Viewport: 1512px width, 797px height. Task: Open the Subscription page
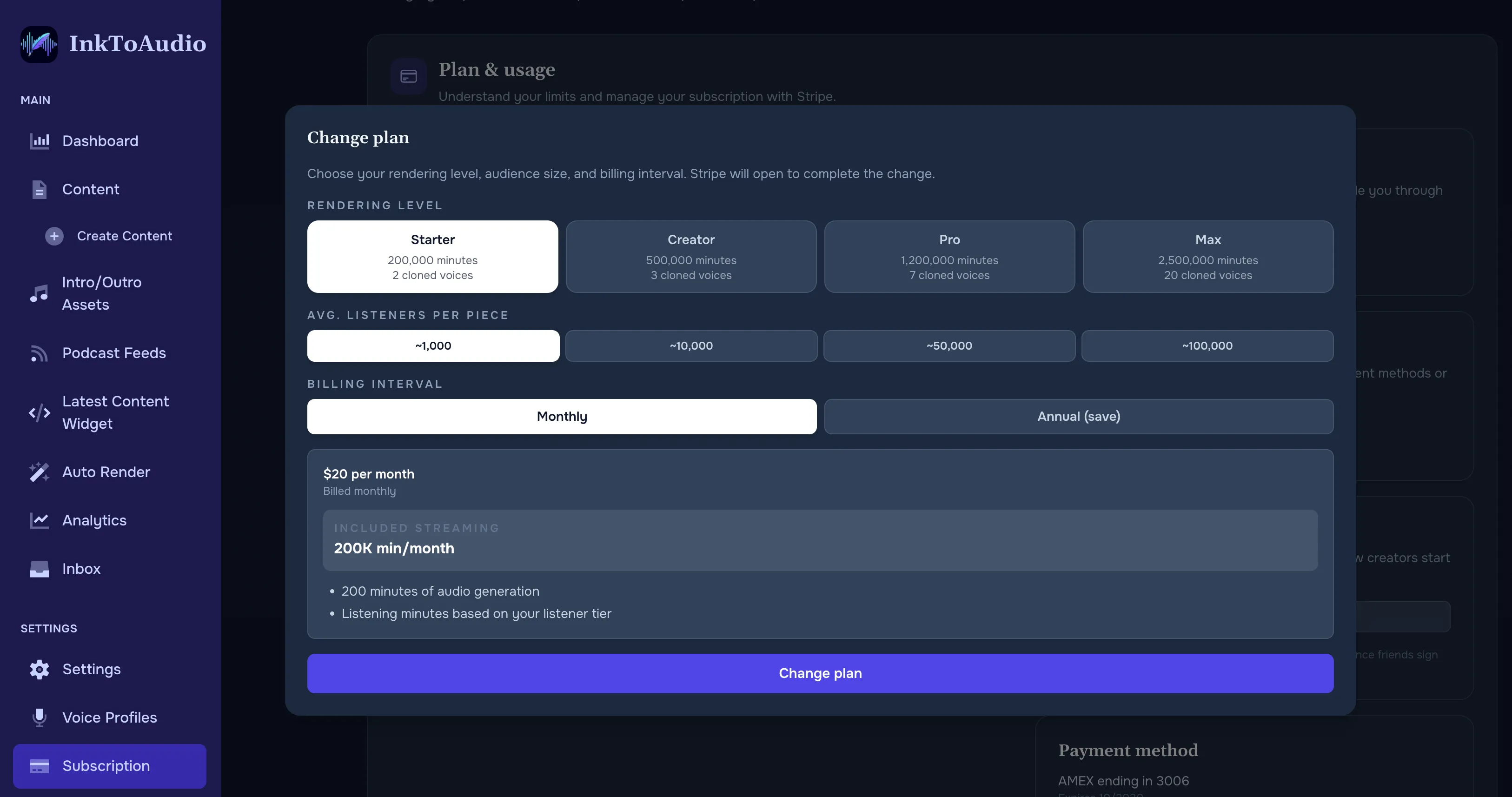click(109, 766)
